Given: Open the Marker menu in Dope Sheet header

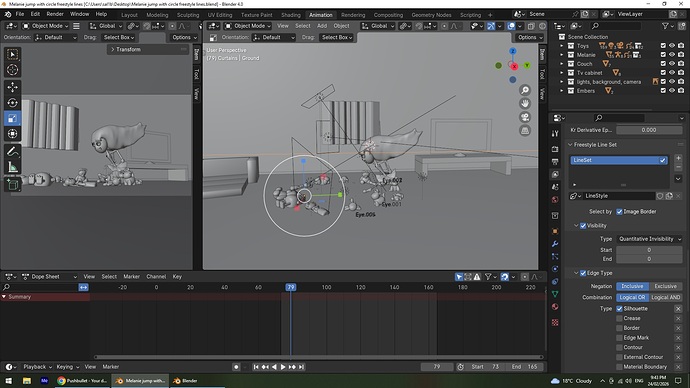Looking at the screenshot, I should [x=131, y=277].
